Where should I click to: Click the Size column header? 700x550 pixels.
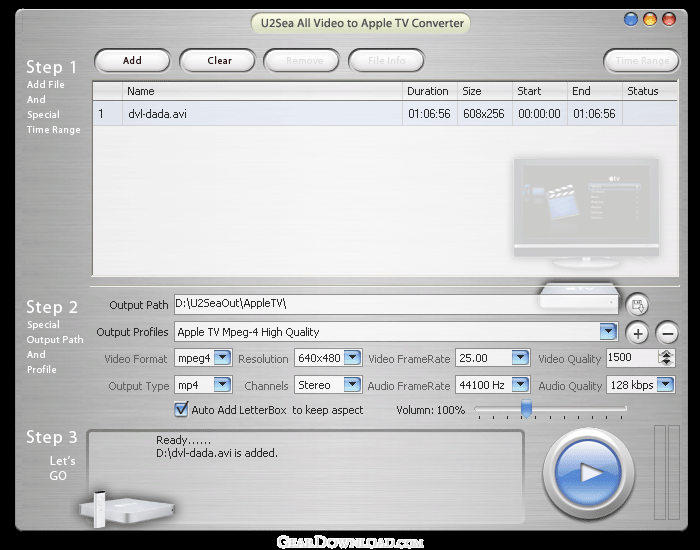pos(485,91)
